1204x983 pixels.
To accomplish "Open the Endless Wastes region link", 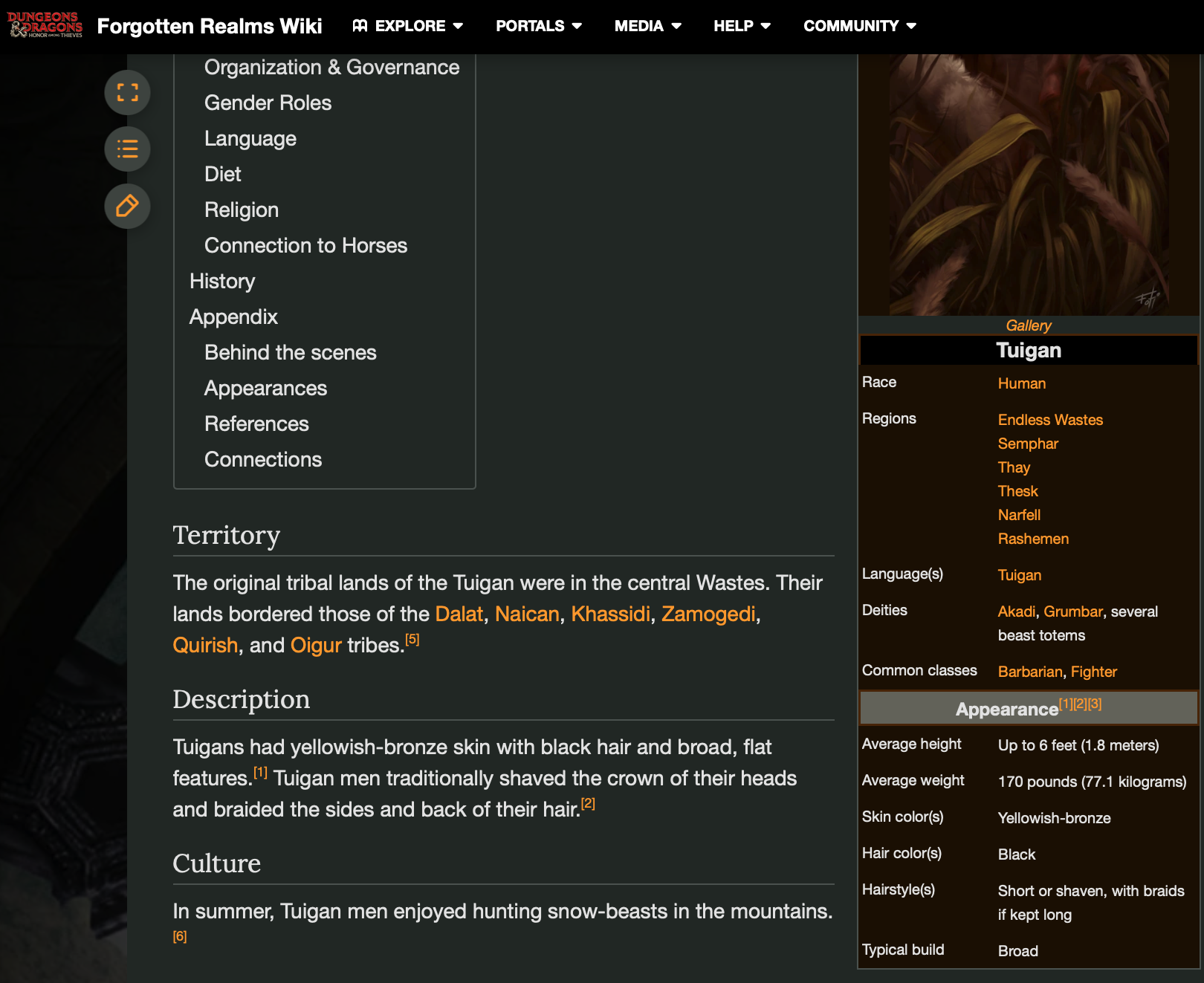I will pyautogui.click(x=1049, y=420).
